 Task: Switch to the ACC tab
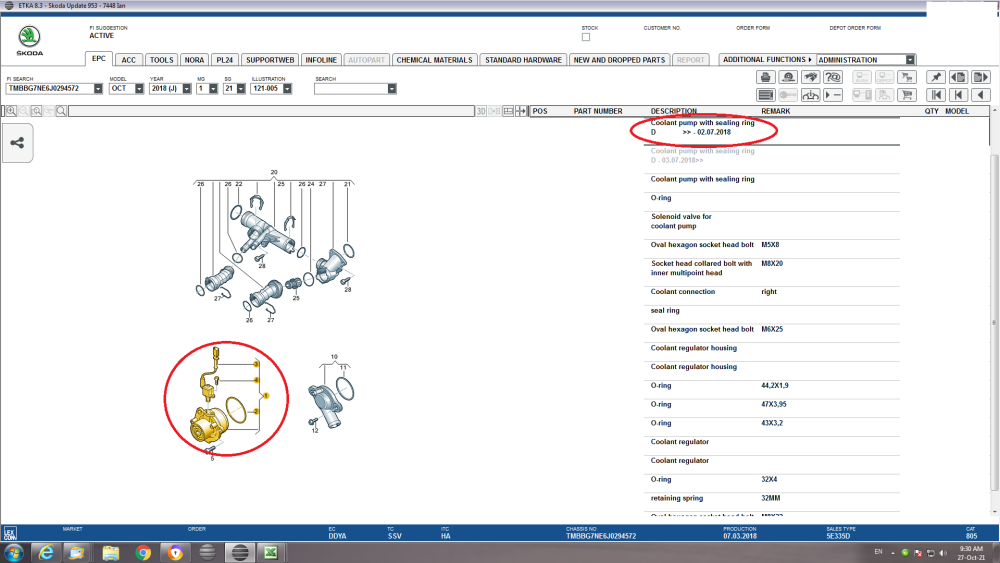[129, 60]
